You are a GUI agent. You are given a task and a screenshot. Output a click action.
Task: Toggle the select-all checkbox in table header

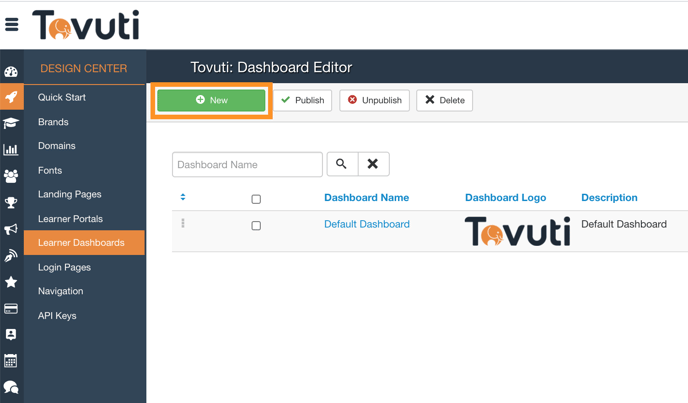coord(256,199)
